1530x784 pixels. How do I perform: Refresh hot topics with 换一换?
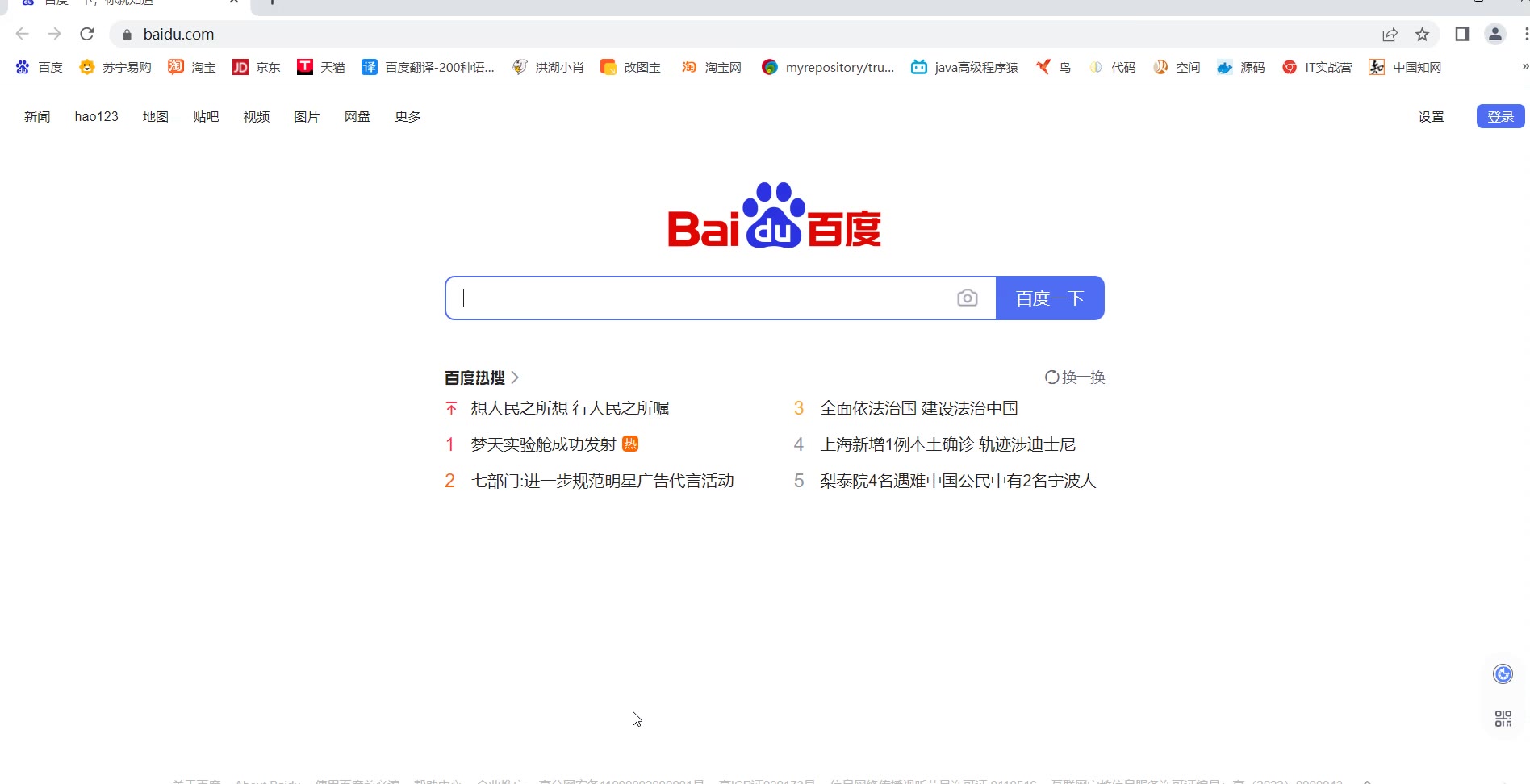(x=1075, y=377)
